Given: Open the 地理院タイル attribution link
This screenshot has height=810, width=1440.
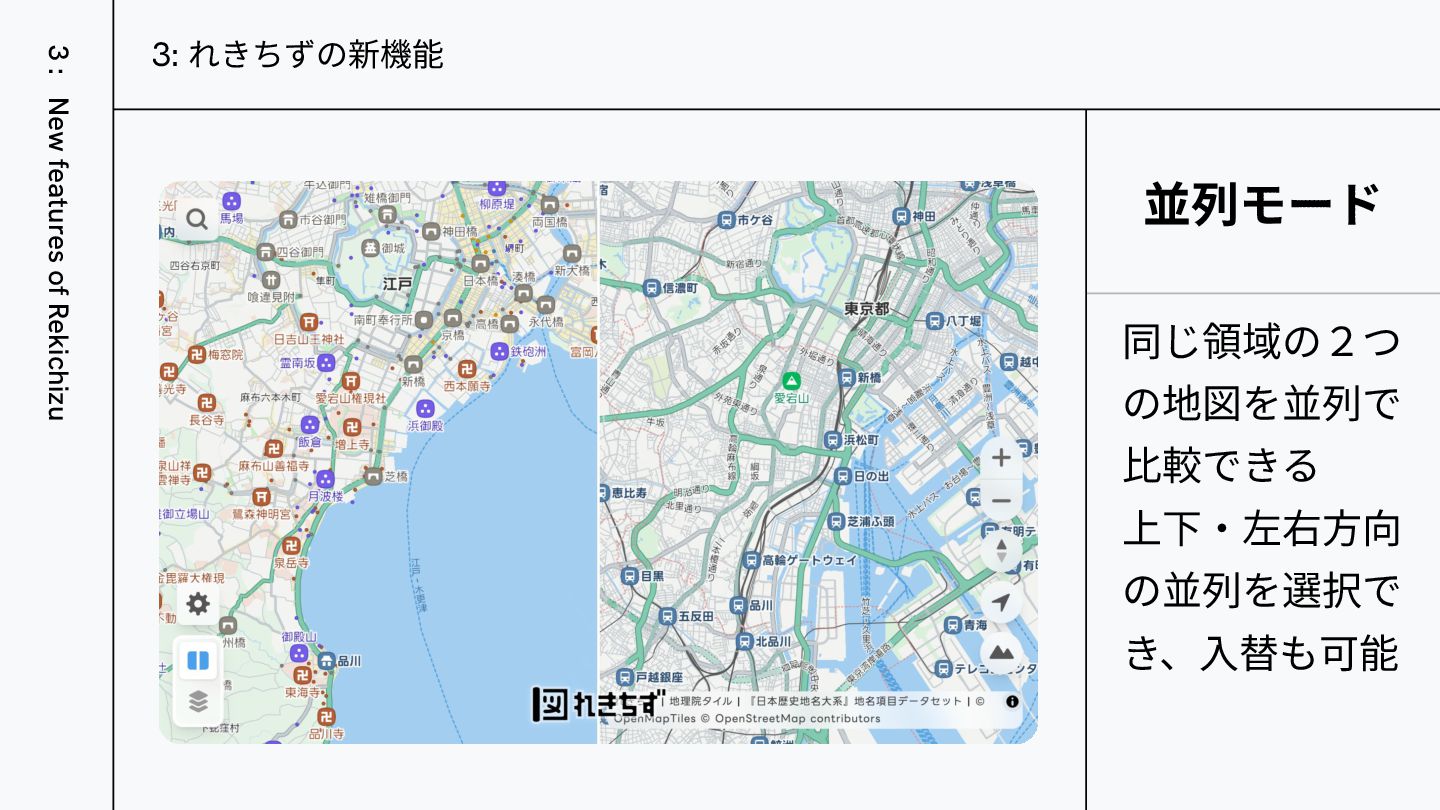Looking at the screenshot, I should [700, 701].
